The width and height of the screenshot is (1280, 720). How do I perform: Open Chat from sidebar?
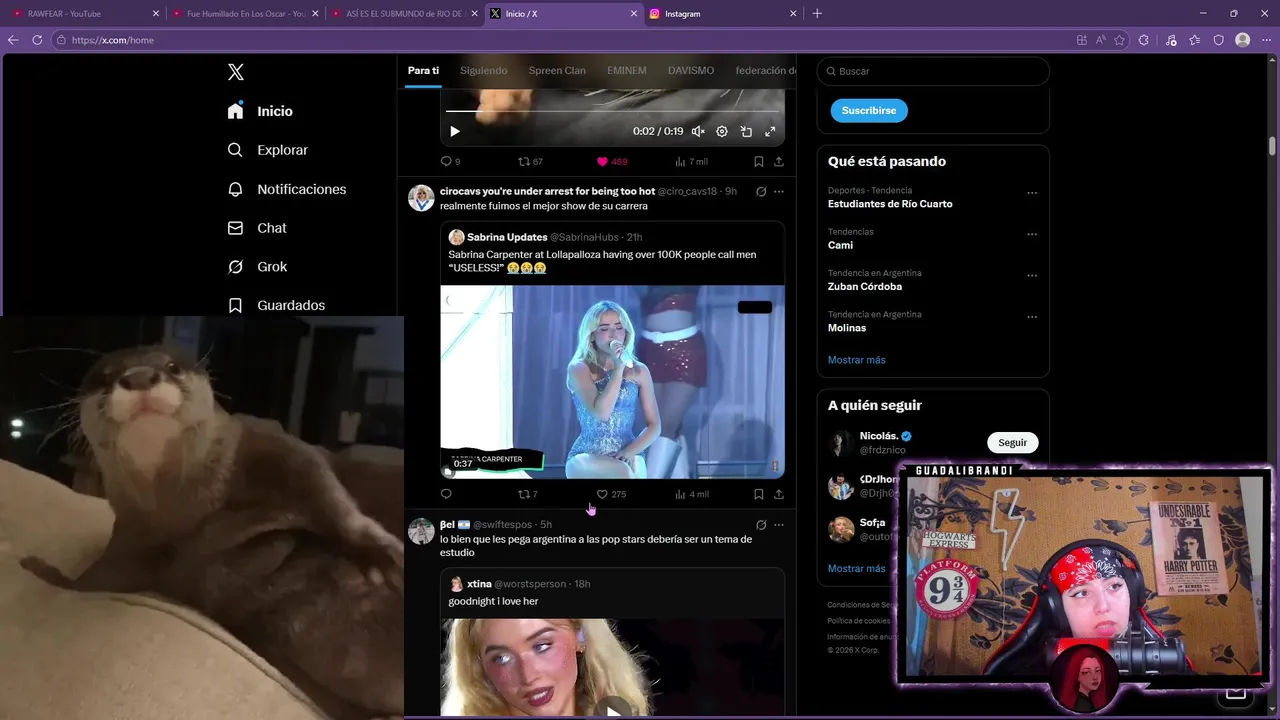coord(256,228)
